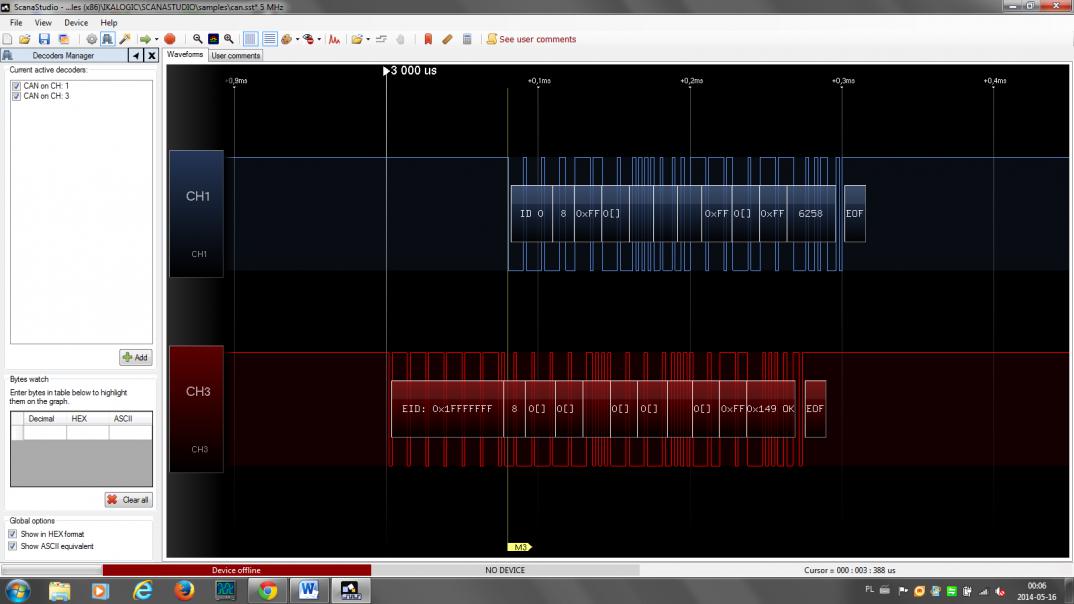Click the zoom out magnifier icon

click(198, 39)
